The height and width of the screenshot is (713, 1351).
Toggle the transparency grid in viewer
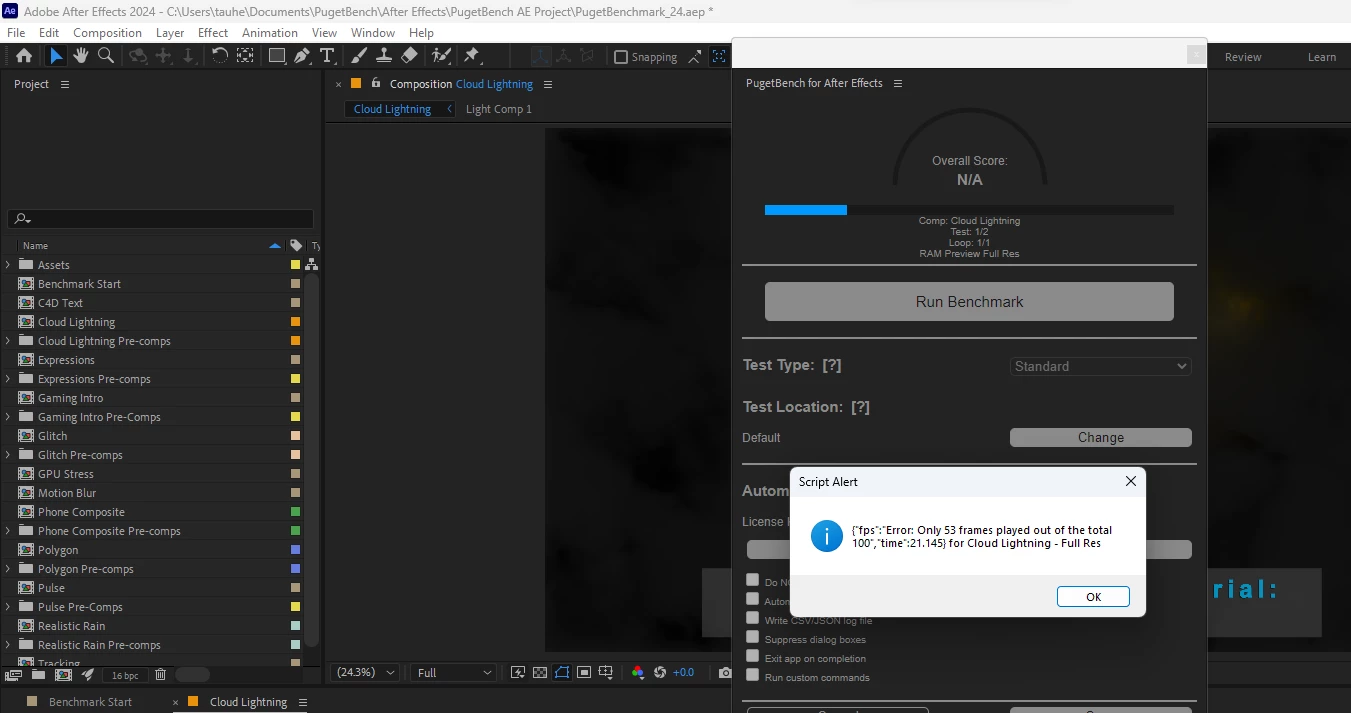(x=540, y=673)
